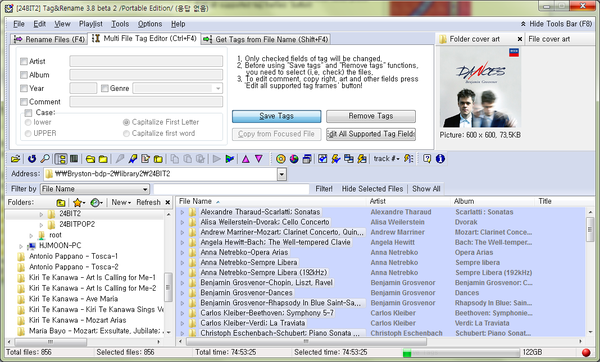The height and width of the screenshot is (362, 600).
Task: Click the stacked windows toolbar icon
Action: 307,159
